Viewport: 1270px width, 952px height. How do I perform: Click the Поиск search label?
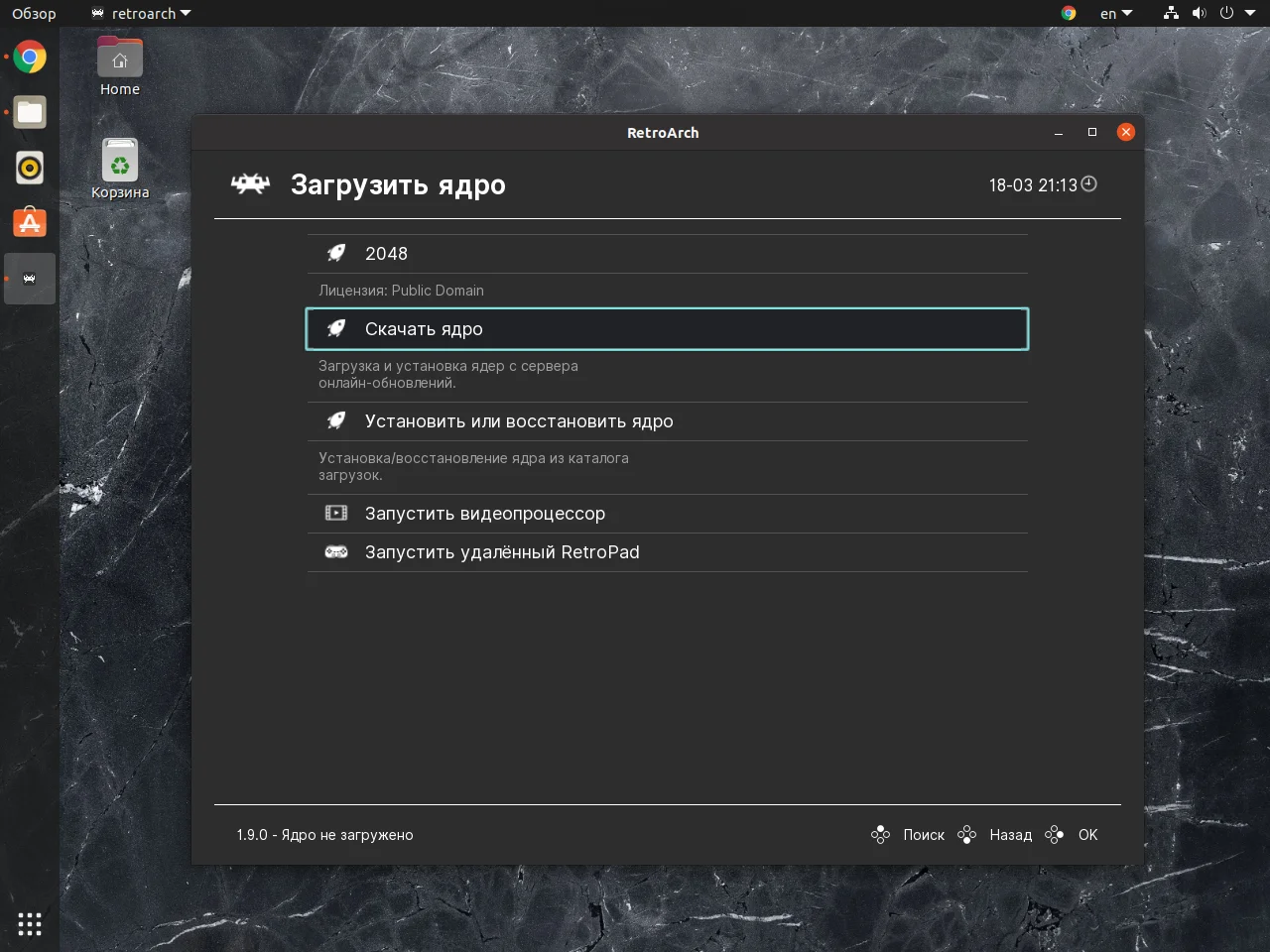[x=924, y=835]
